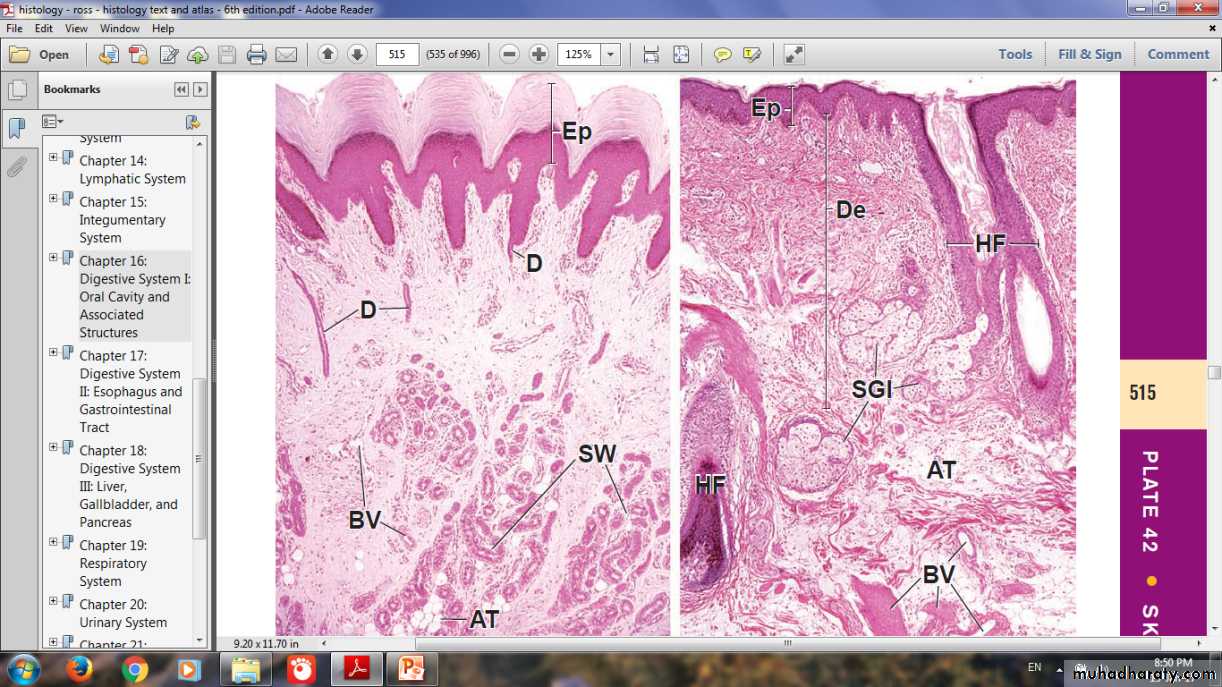Open the Window menu
The height and width of the screenshot is (687, 1222).
point(119,29)
